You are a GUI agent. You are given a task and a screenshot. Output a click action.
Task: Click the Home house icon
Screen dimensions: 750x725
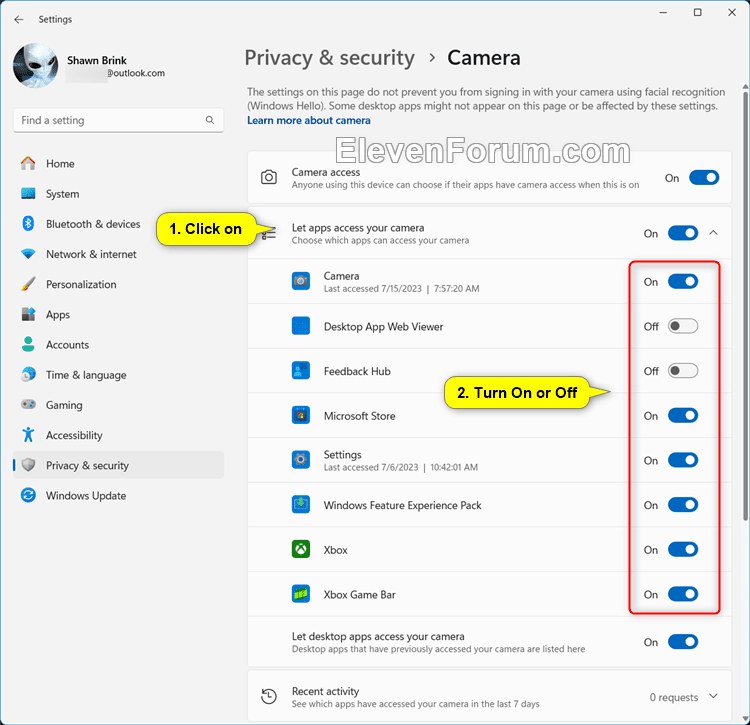click(28, 164)
